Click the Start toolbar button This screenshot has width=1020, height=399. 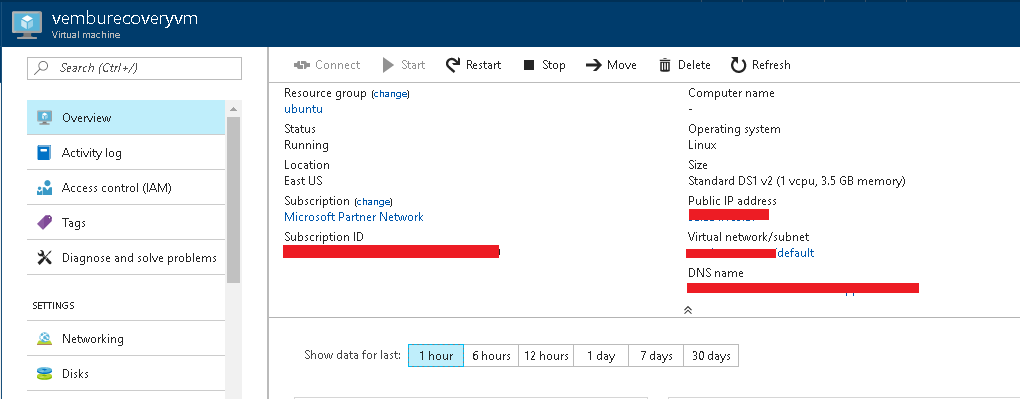coord(403,65)
